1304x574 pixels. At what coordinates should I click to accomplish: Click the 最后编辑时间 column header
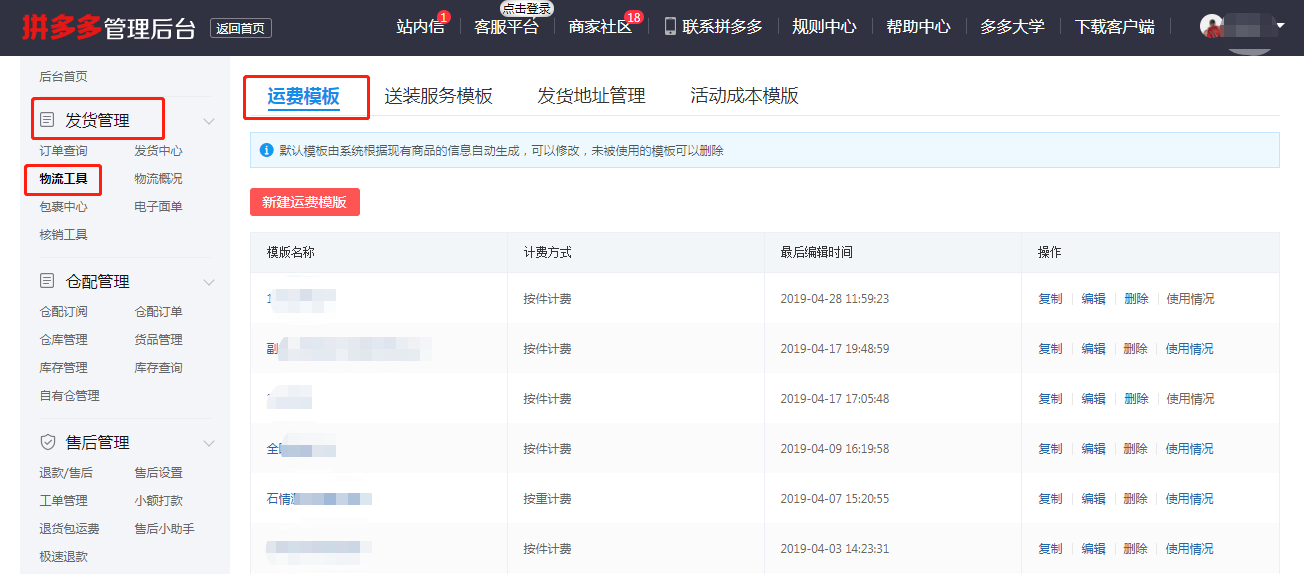pos(816,253)
